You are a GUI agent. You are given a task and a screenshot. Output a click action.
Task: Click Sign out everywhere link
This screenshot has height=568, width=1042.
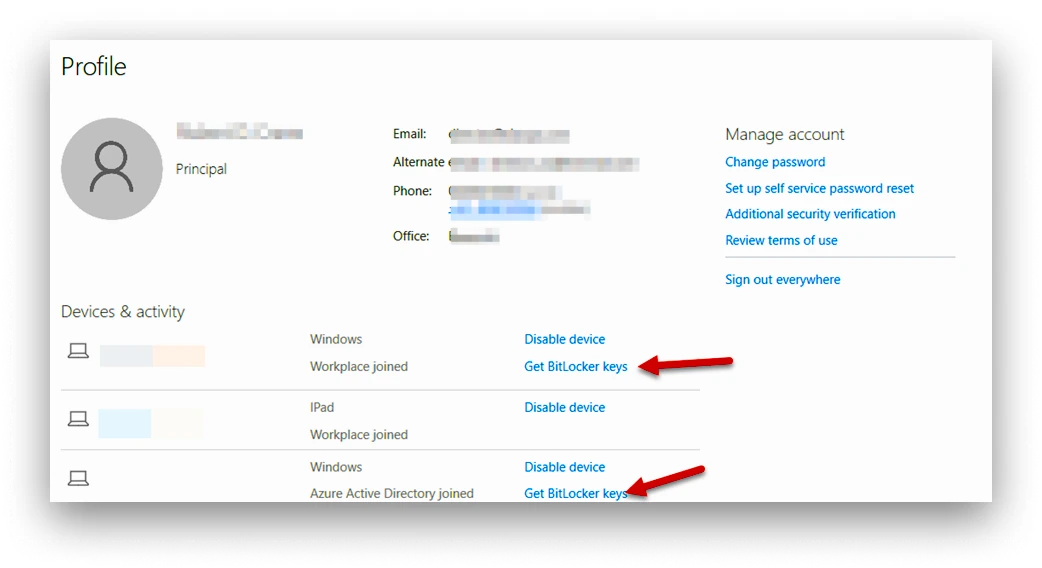click(x=782, y=280)
